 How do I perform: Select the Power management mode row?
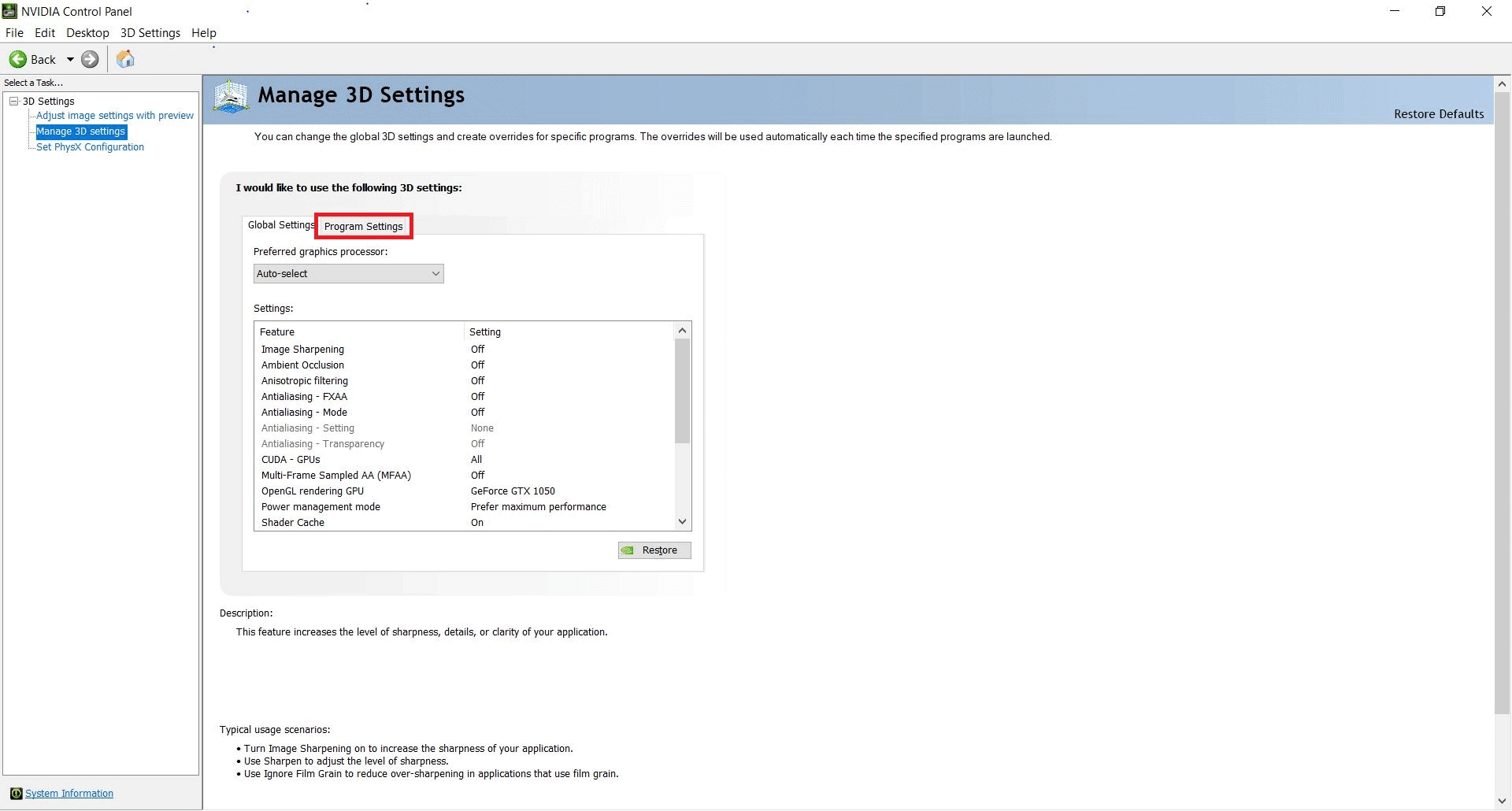point(465,506)
